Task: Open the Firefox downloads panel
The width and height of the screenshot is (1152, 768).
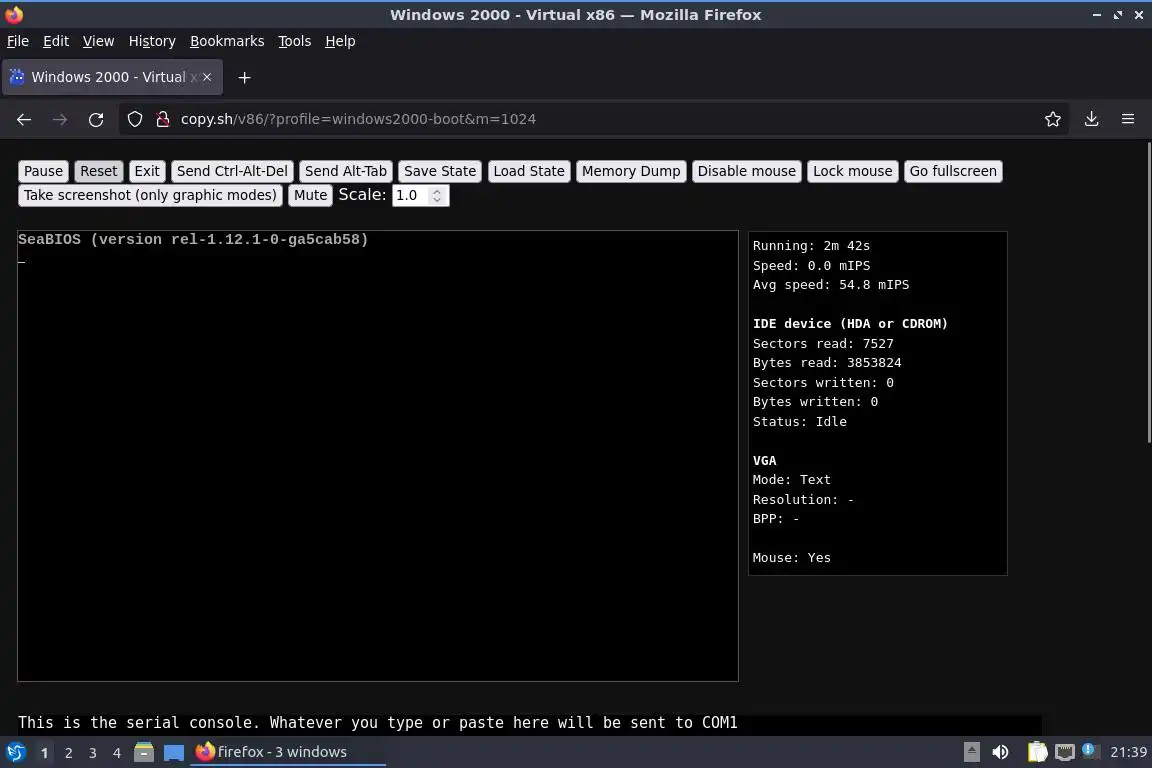Action: click(1091, 119)
